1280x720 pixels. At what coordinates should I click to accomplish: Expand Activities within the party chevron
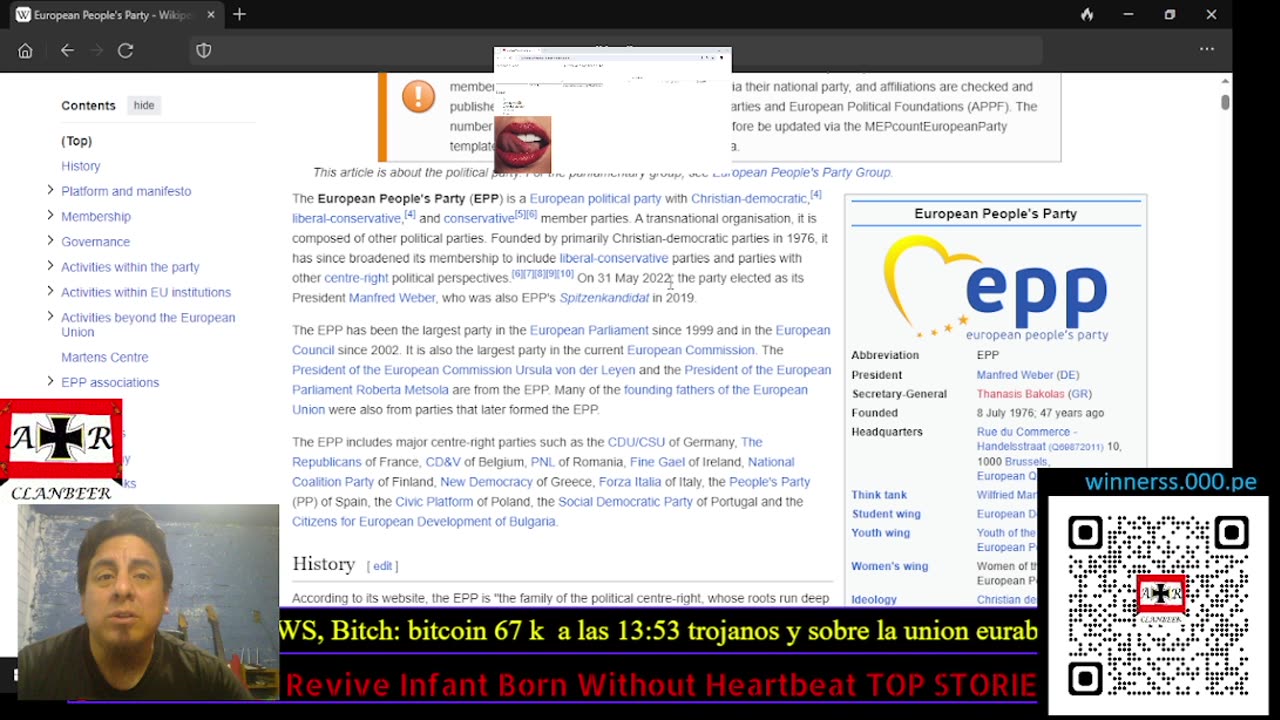pos(50,266)
